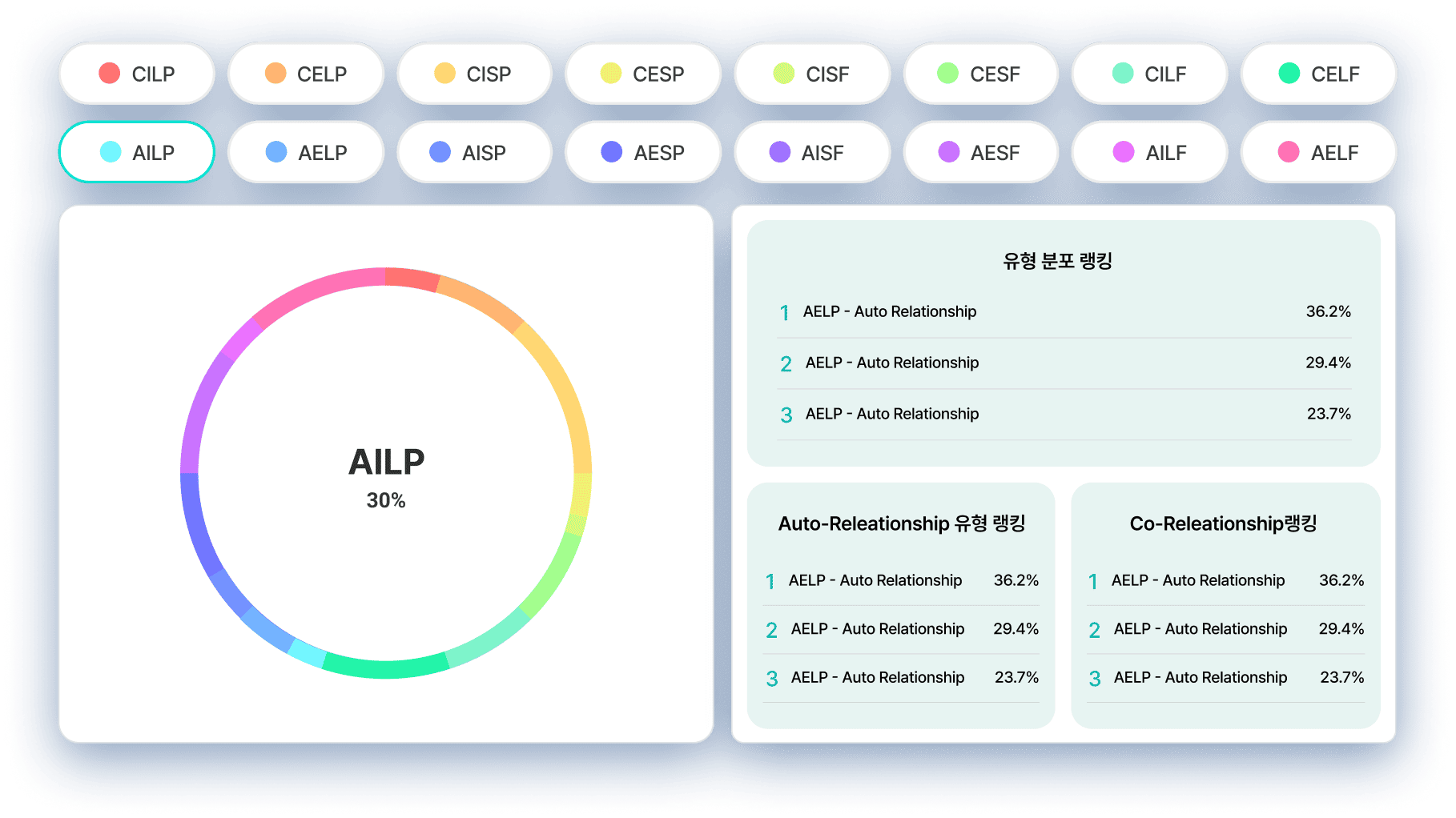The image size is (1456, 818).
Task: Deselect the highlighted AILP chip
Action: tap(137, 152)
